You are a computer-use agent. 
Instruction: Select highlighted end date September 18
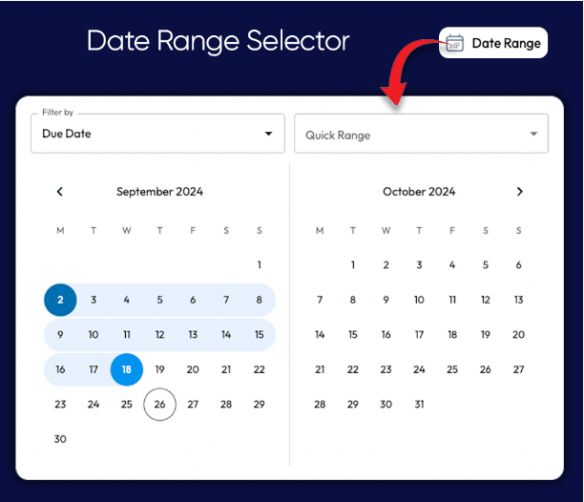(x=127, y=369)
